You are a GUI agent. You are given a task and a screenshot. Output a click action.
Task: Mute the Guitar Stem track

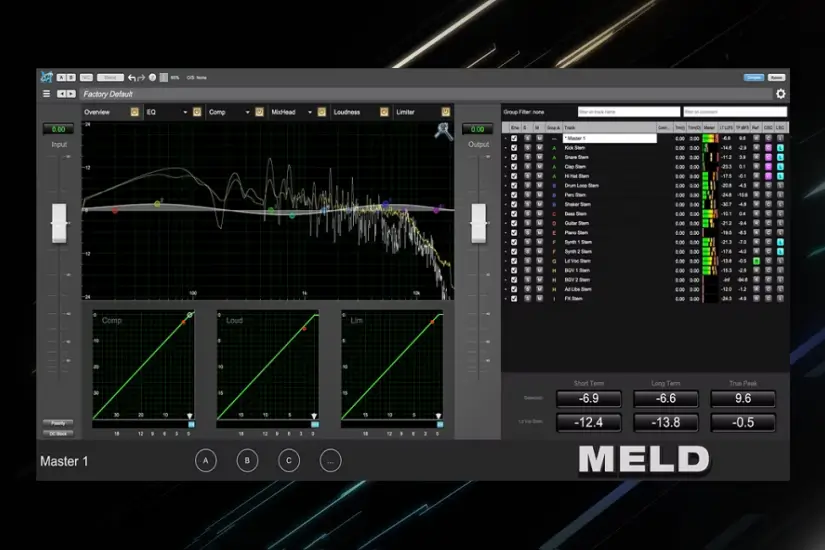539,223
